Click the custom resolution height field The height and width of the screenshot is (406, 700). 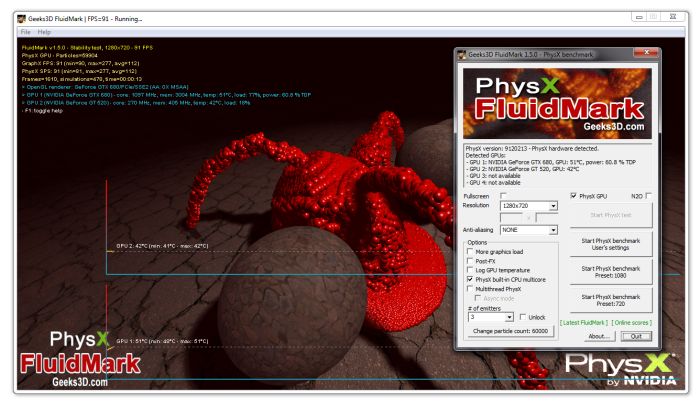pos(547,218)
